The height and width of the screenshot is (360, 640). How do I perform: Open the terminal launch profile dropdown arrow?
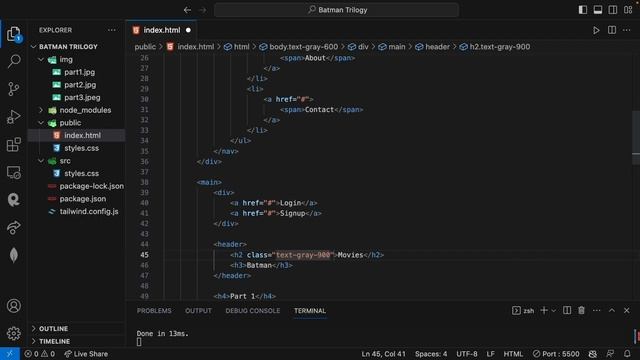point(553,311)
